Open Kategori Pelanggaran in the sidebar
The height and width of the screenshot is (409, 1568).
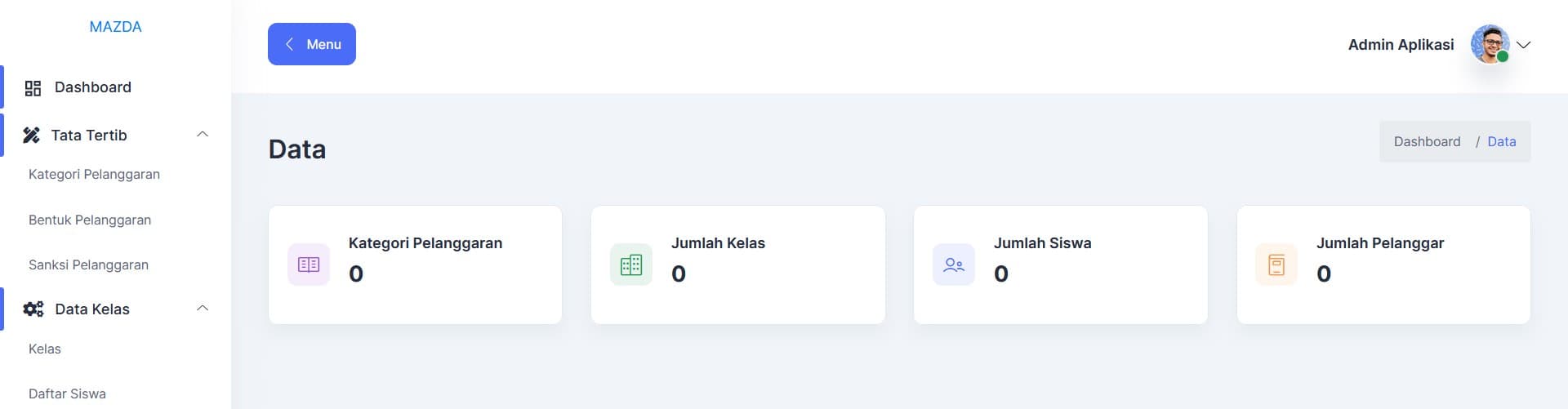[94, 175]
